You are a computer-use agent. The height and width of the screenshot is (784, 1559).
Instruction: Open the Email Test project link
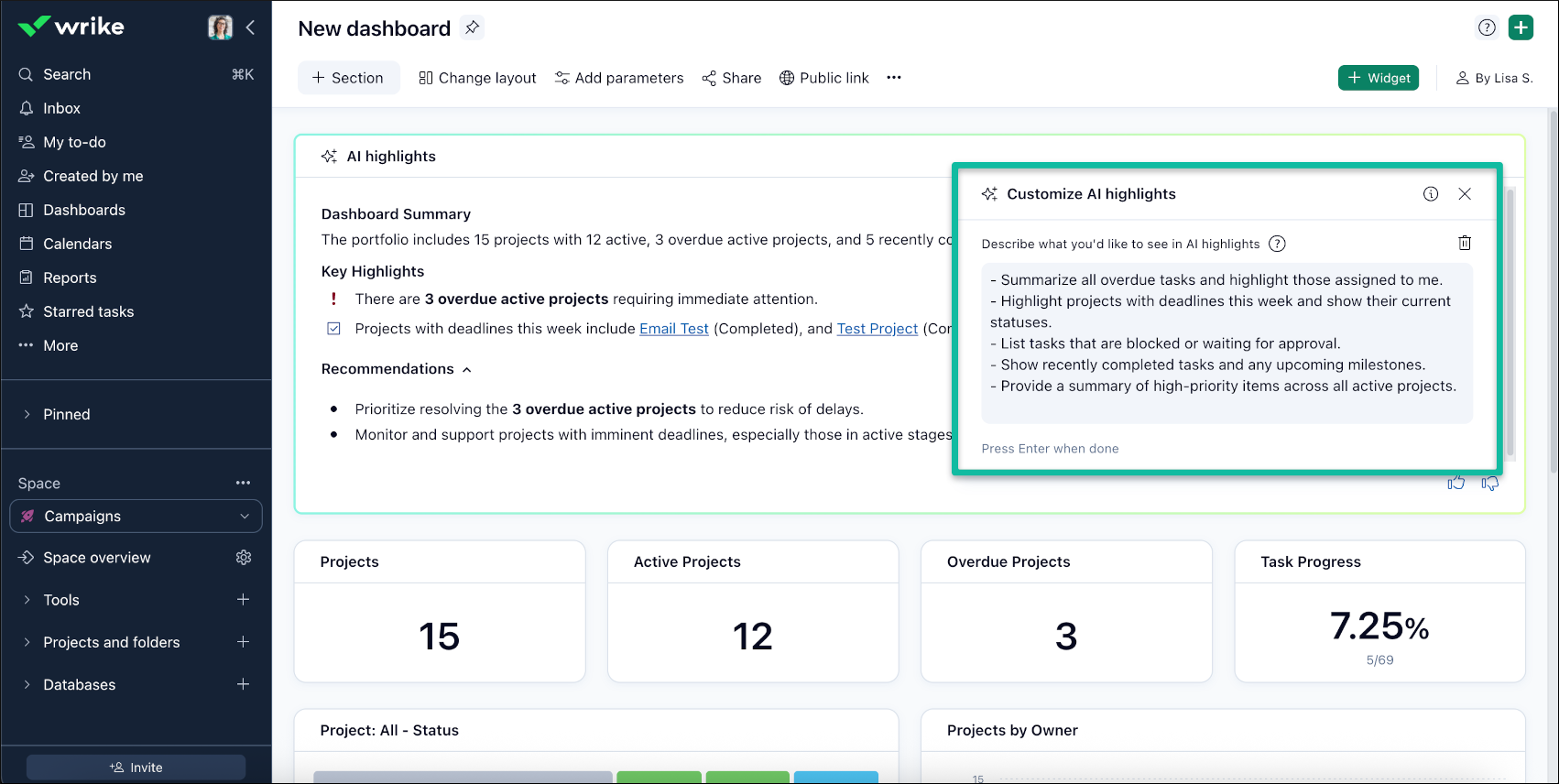673,329
